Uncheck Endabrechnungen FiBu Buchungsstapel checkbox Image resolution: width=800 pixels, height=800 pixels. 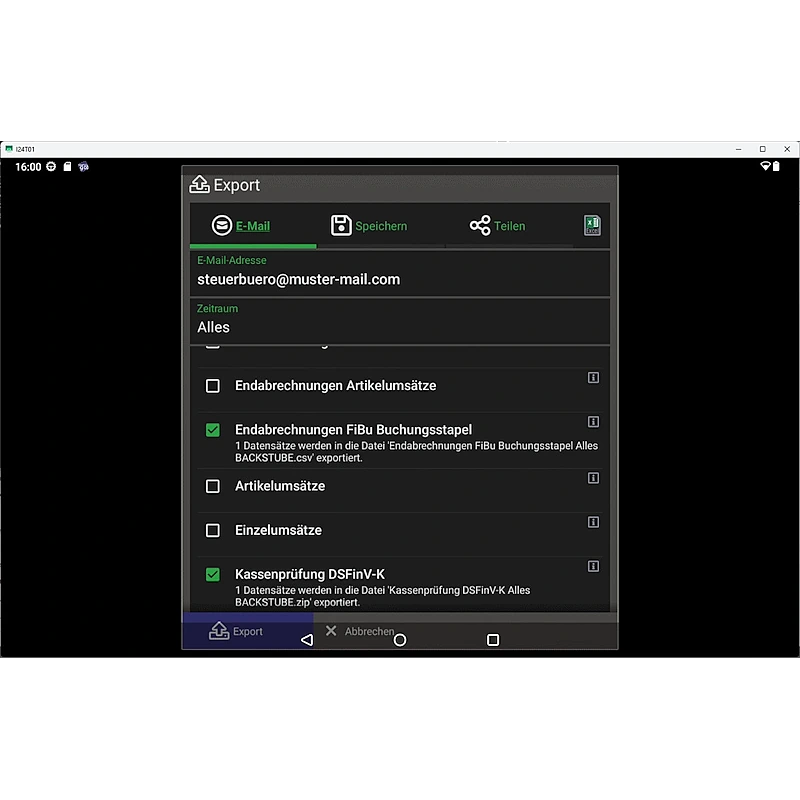pos(213,430)
